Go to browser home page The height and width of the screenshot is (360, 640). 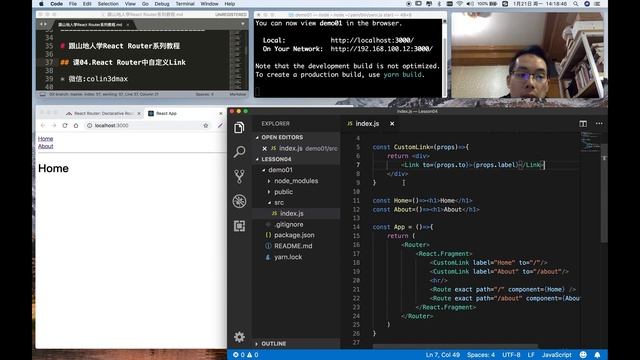(76, 126)
